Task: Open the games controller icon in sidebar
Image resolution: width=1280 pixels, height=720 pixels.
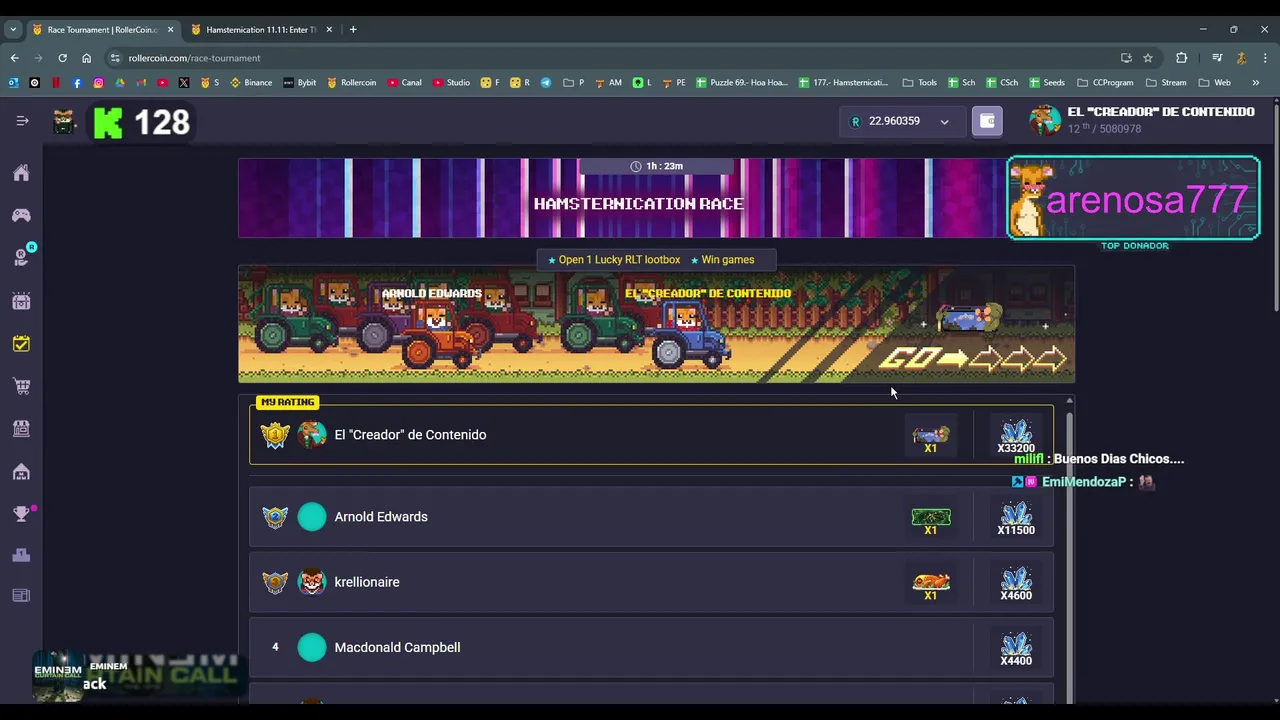Action: (x=21, y=215)
